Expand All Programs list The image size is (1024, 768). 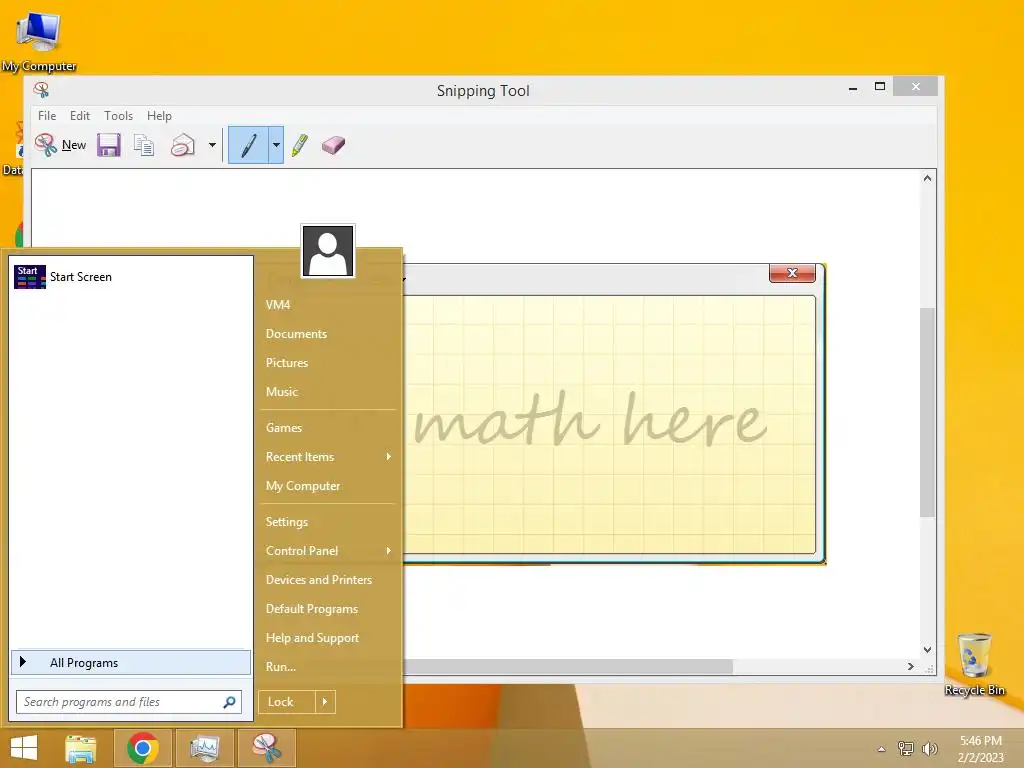click(x=131, y=662)
